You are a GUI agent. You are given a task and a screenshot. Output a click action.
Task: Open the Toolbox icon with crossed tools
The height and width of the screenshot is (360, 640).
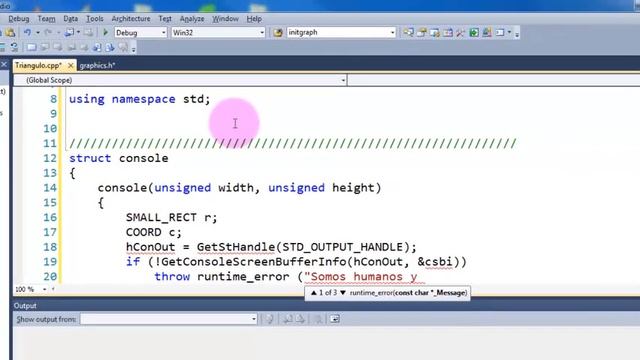click(x=460, y=33)
